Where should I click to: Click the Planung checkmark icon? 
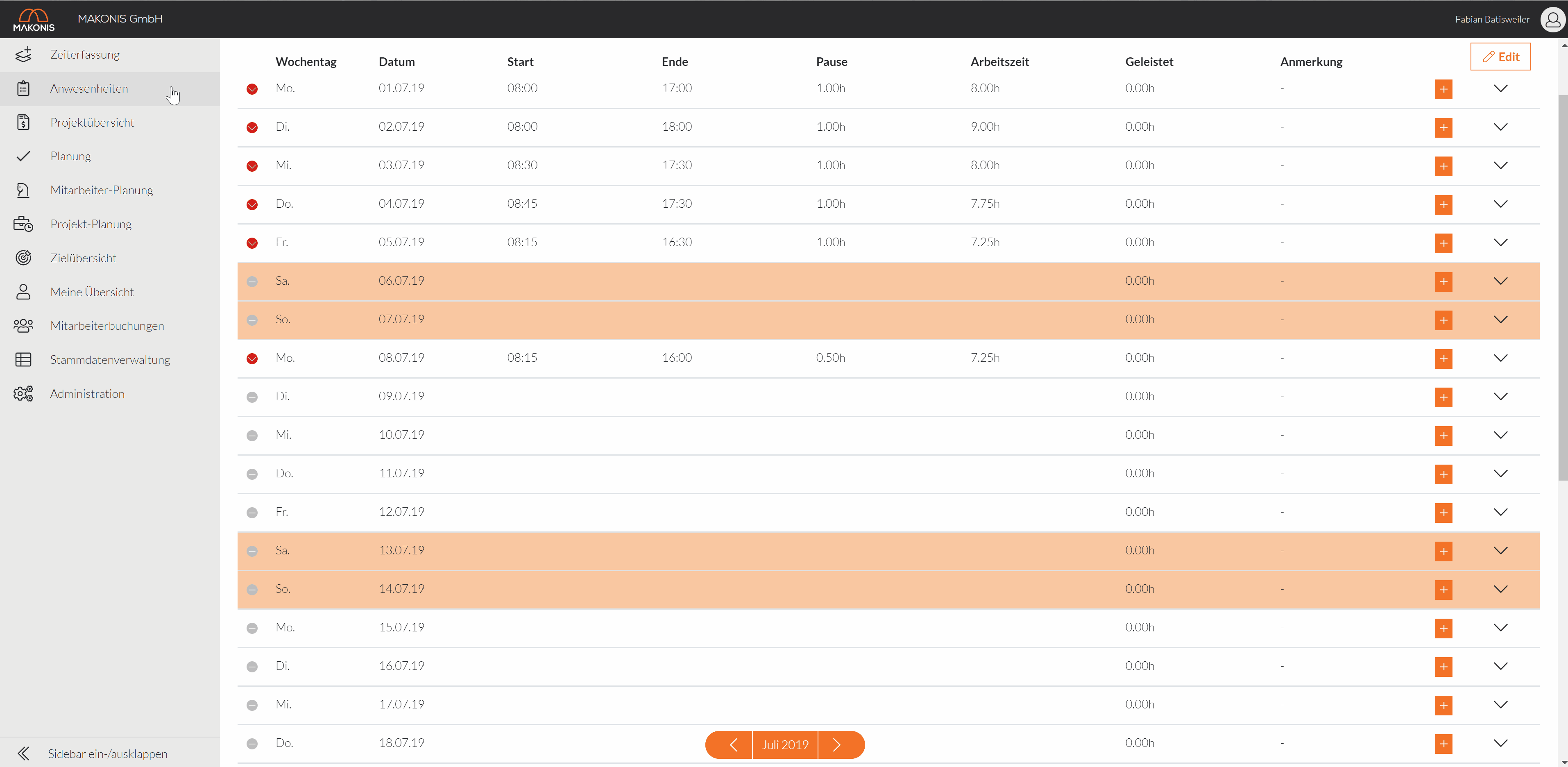[x=23, y=156]
